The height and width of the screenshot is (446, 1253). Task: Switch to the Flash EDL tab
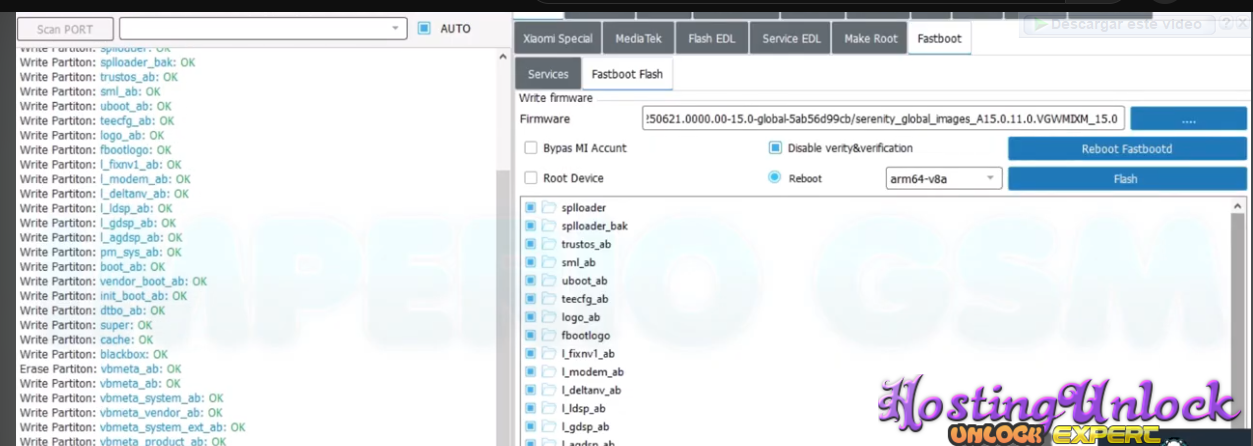coord(714,39)
